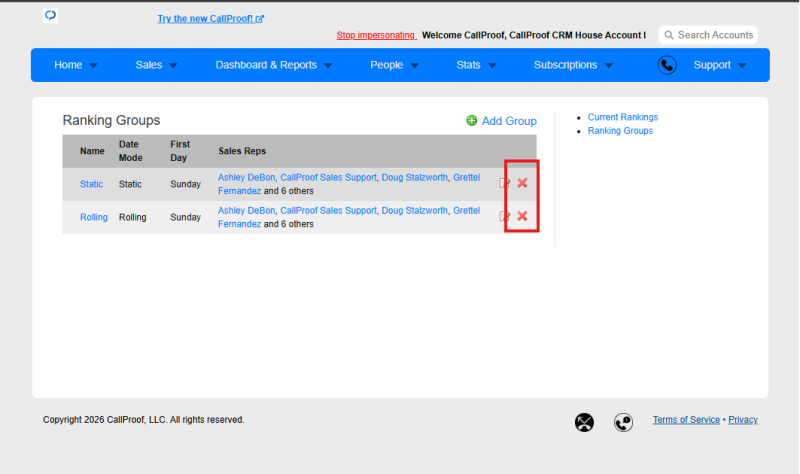Screen dimensions: 800x474
Task: Edit the Static ranking group
Action: coord(504,183)
